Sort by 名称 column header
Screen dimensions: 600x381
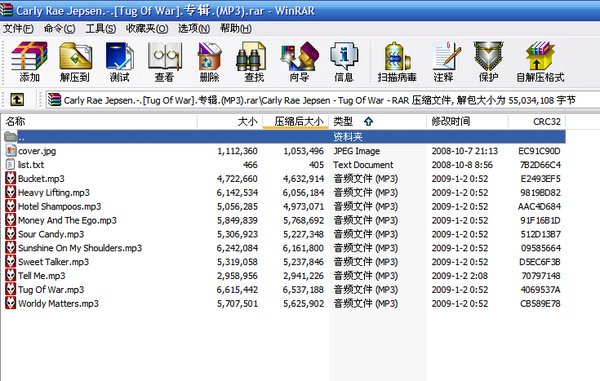pos(99,122)
